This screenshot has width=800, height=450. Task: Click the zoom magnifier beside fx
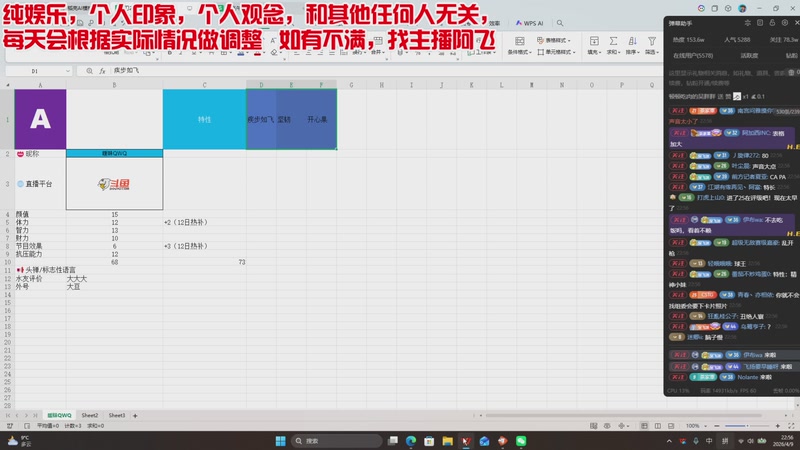pos(89,71)
